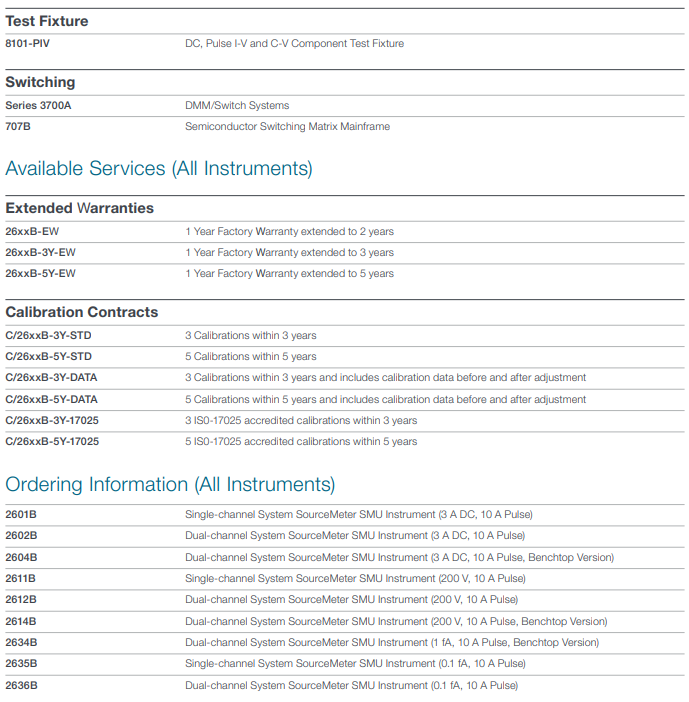Screen dimensions: 689x702
Task: Click the 'Available Services (All Instruments)' title
Action: point(159,169)
